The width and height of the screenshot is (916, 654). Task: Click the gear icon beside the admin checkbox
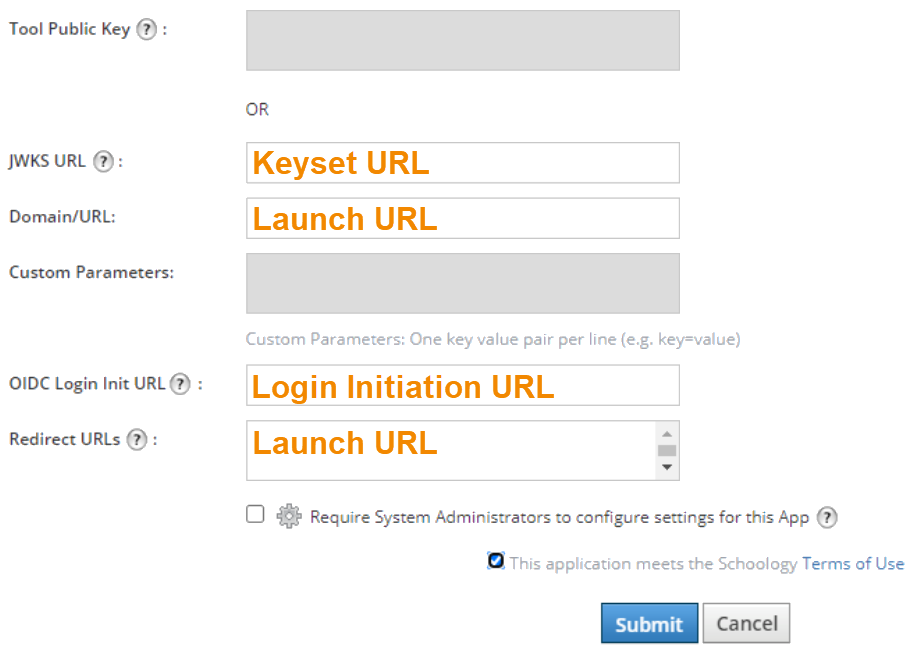click(287, 517)
